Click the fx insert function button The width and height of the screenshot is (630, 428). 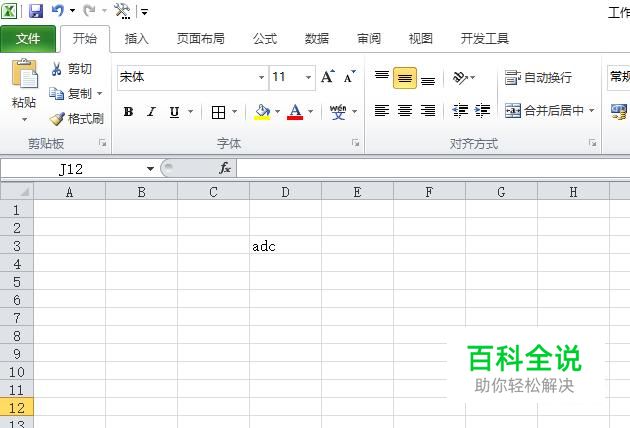[x=225, y=168]
